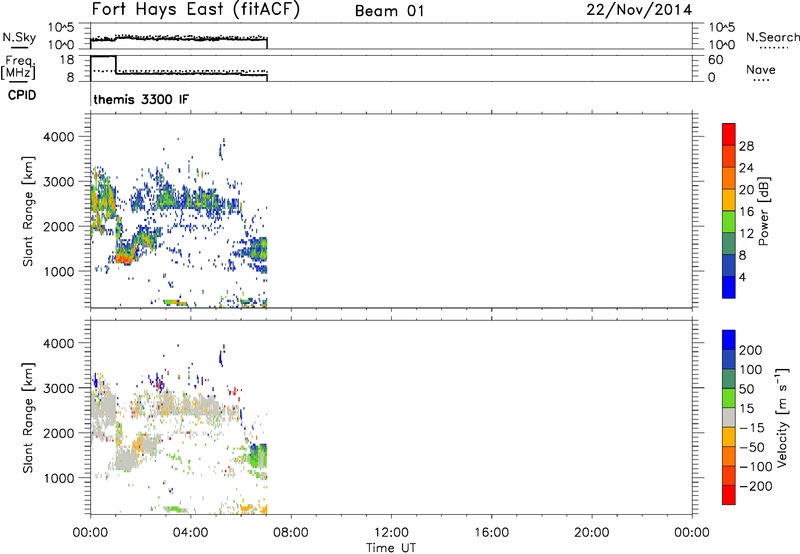Click the red top segment of Power colorbar
This screenshot has width=800, height=554.
[x=729, y=134]
